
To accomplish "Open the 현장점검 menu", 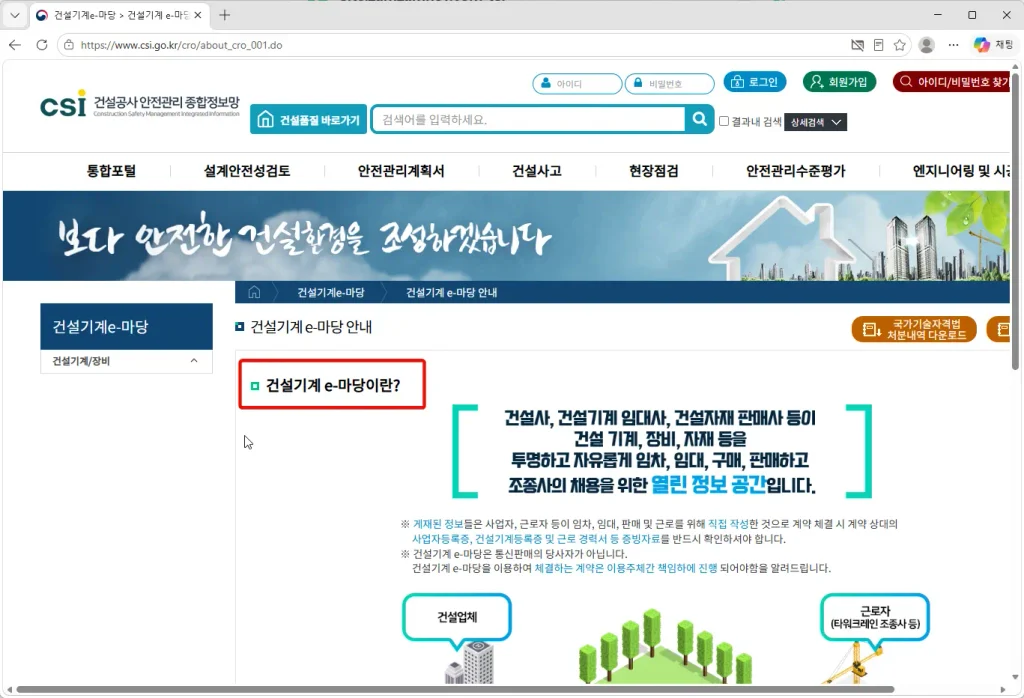I will [x=654, y=171].
